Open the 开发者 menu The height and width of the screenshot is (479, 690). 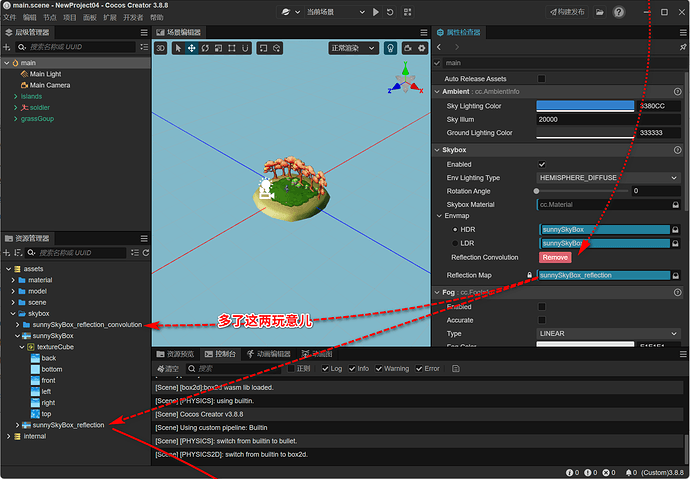point(133,18)
